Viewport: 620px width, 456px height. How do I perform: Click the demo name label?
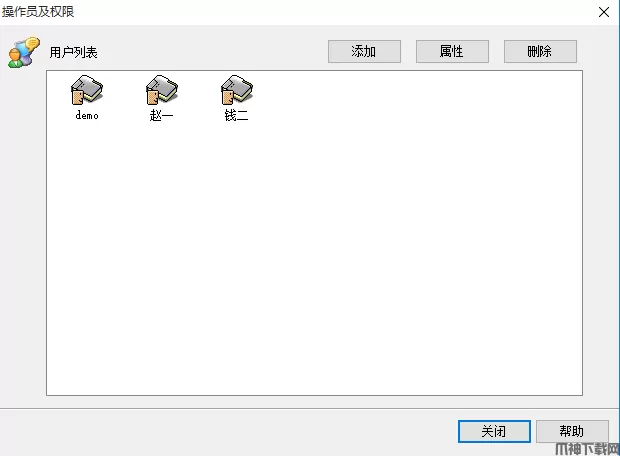[x=87, y=115]
